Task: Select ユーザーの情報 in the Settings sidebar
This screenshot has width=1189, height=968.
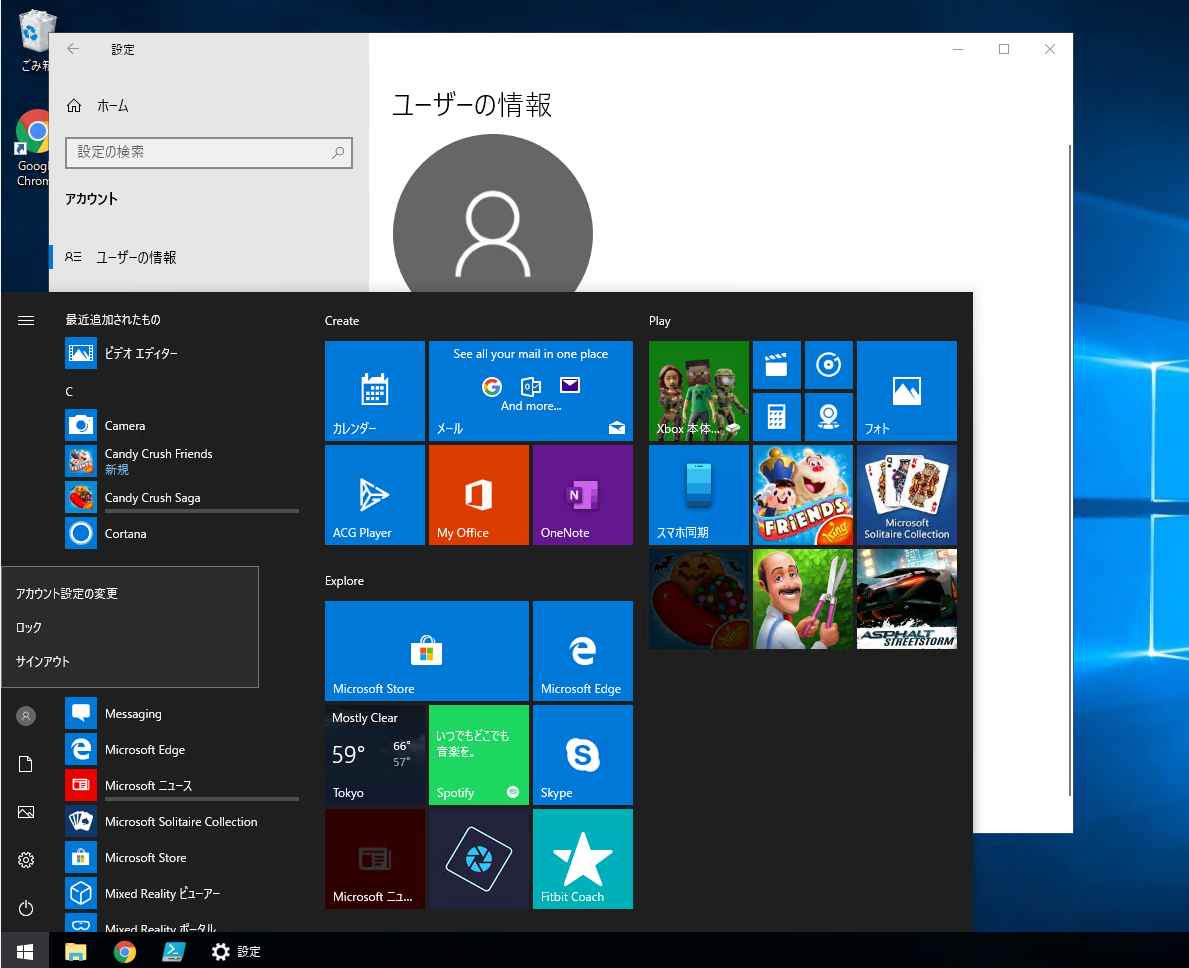Action: tap(209, 258)
